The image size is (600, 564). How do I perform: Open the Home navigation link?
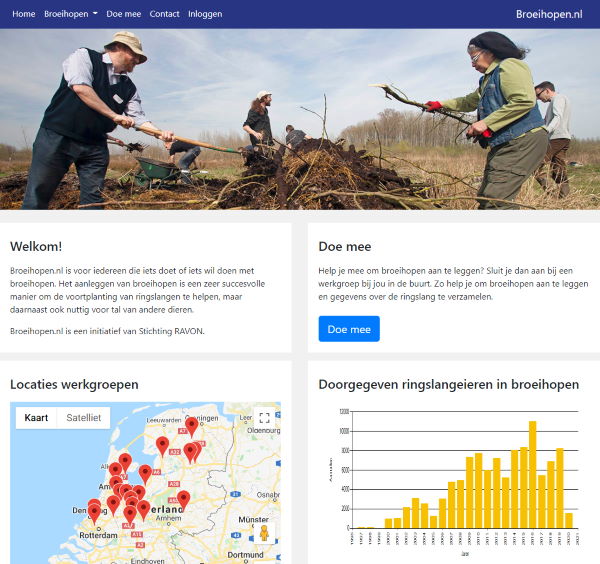pos(24,14)
